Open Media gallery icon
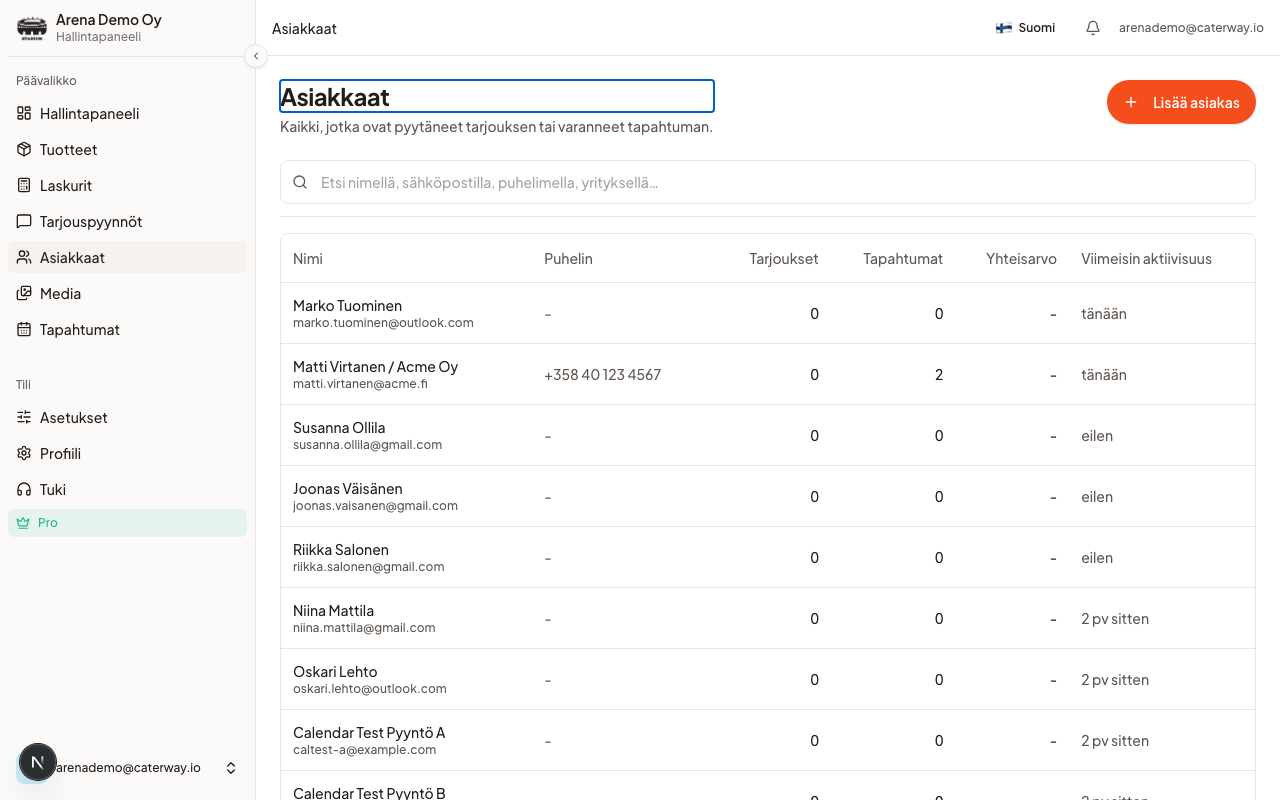 click(24, 294)
